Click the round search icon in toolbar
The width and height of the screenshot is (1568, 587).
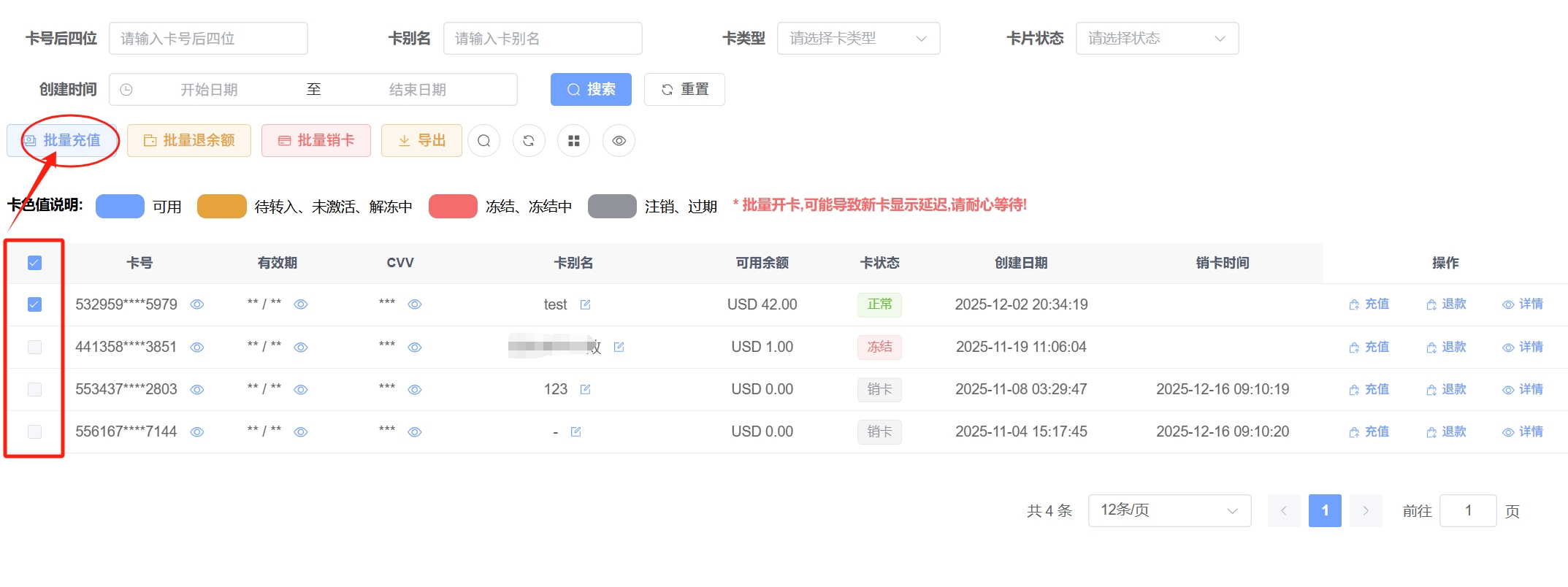(x=483, y=141)
